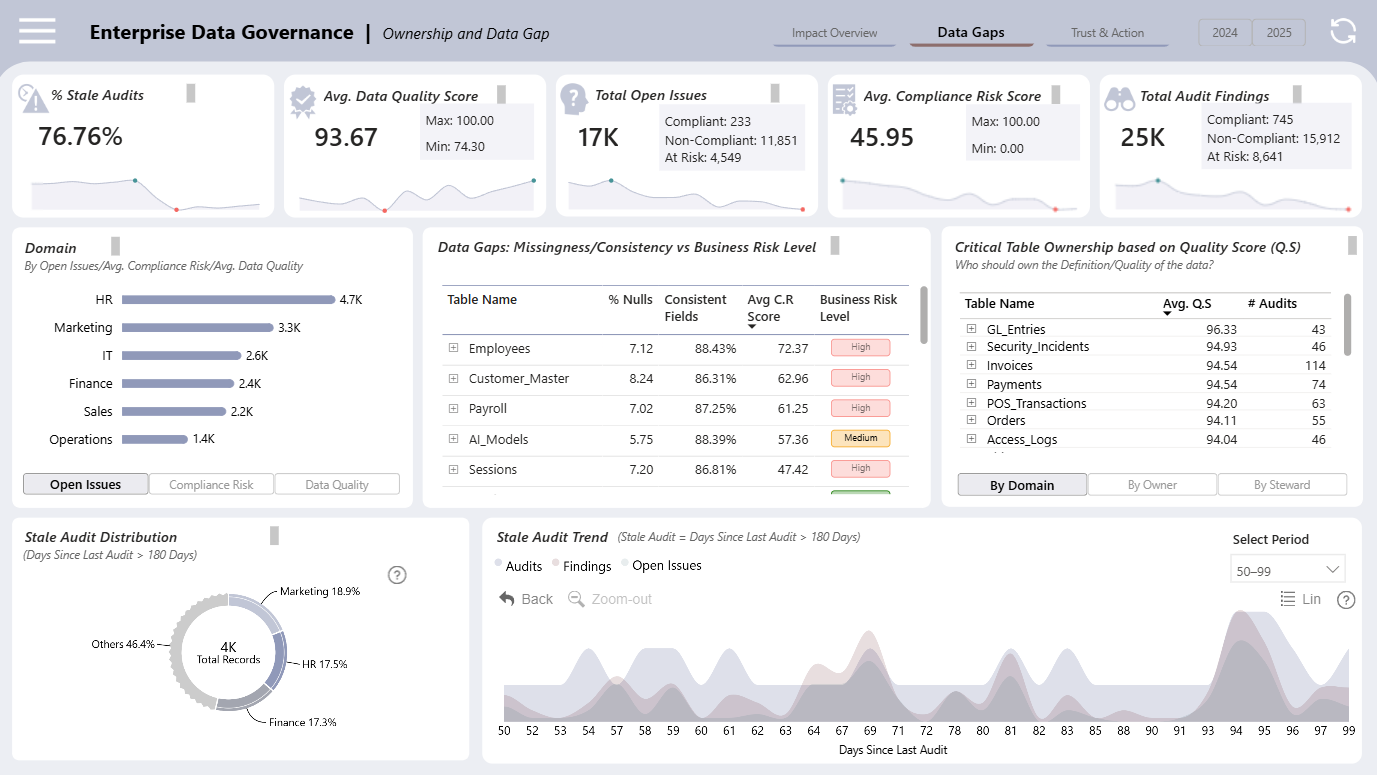Click the refresh icon in header
The height and width of the screenshot is (775, 1377).
pos(1343,31)
